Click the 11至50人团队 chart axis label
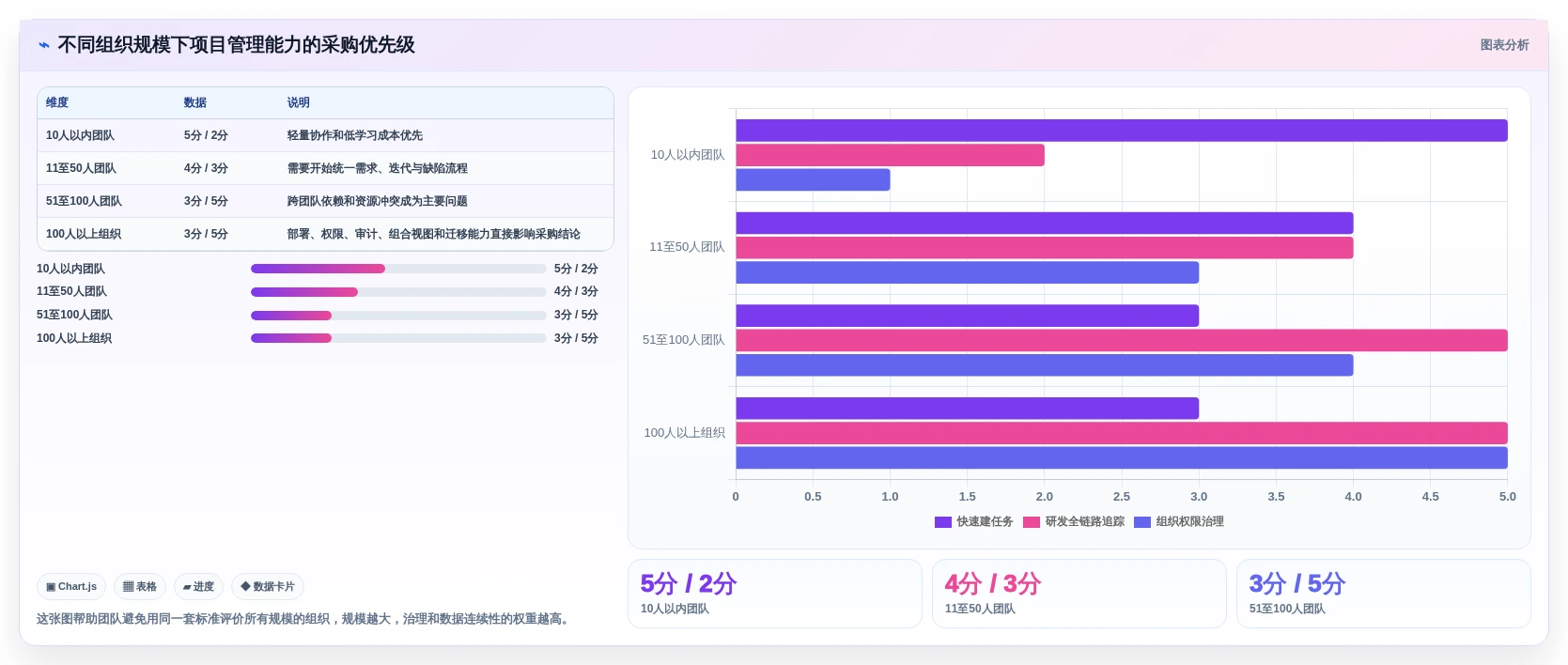This screenshot has height=665, width=1568. [x=687, y=247]
